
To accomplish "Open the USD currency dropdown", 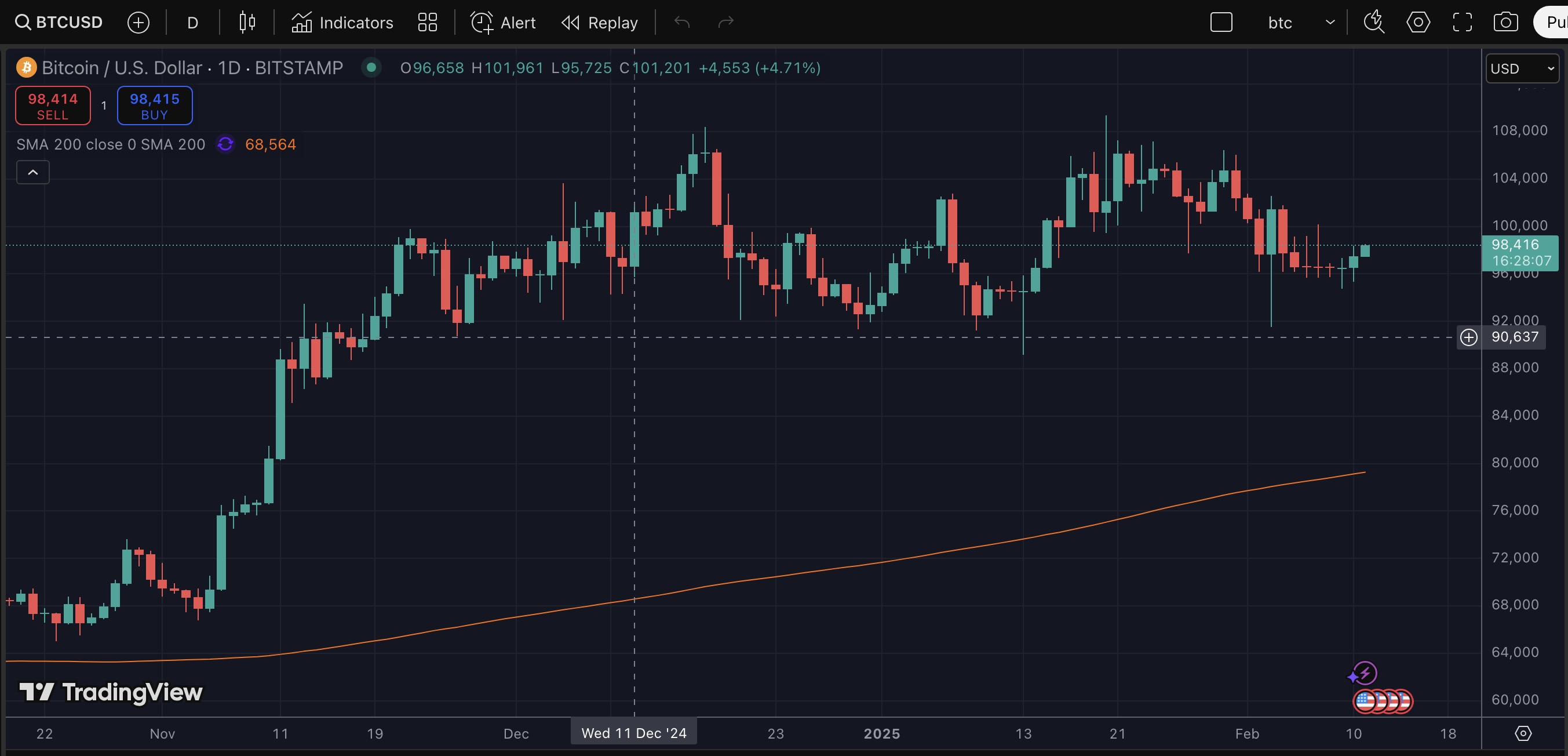I will coord(1521,68).
